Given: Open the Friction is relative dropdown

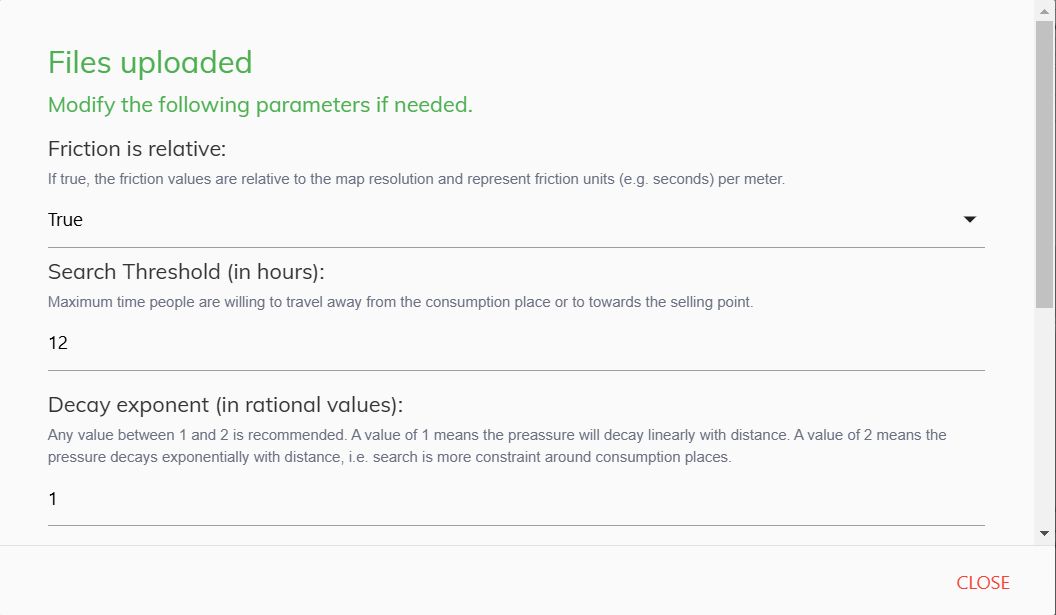Looking at the screenshot, I should 515,220.
